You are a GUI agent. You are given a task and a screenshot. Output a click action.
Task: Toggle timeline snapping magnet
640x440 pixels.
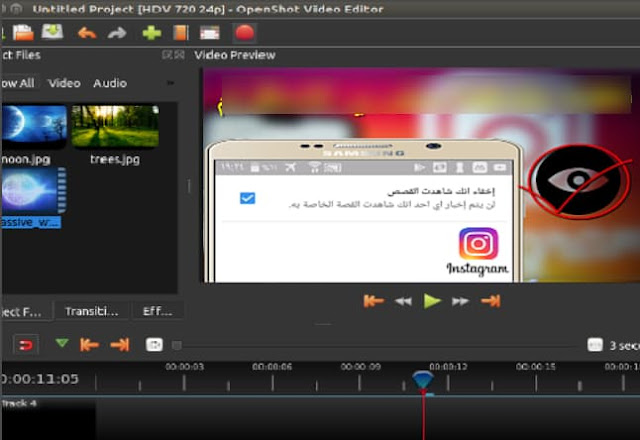[x=26, y=345]
